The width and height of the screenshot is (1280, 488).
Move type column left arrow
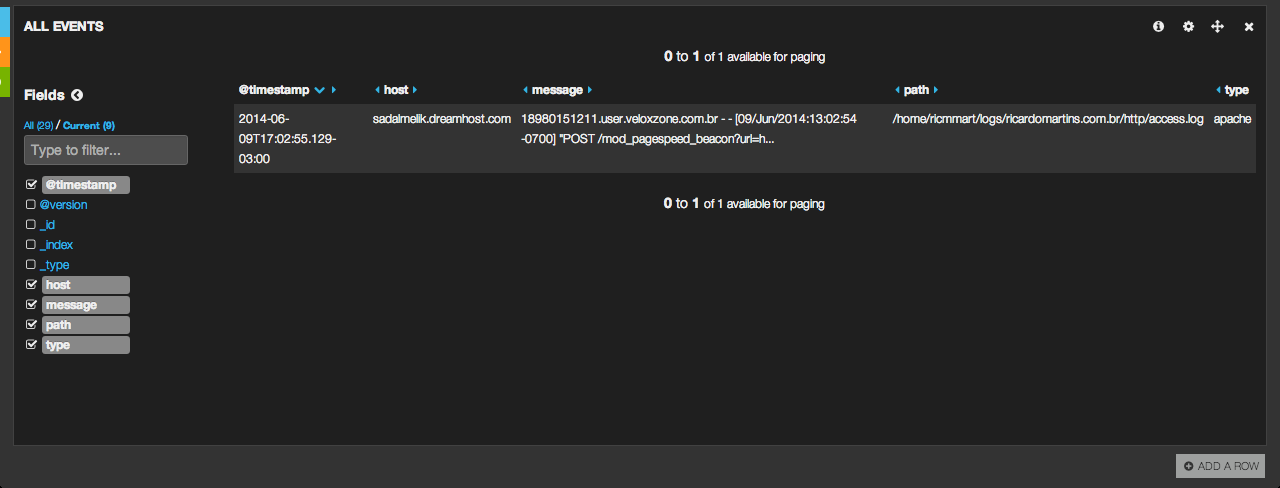(x=1218, y=90)
